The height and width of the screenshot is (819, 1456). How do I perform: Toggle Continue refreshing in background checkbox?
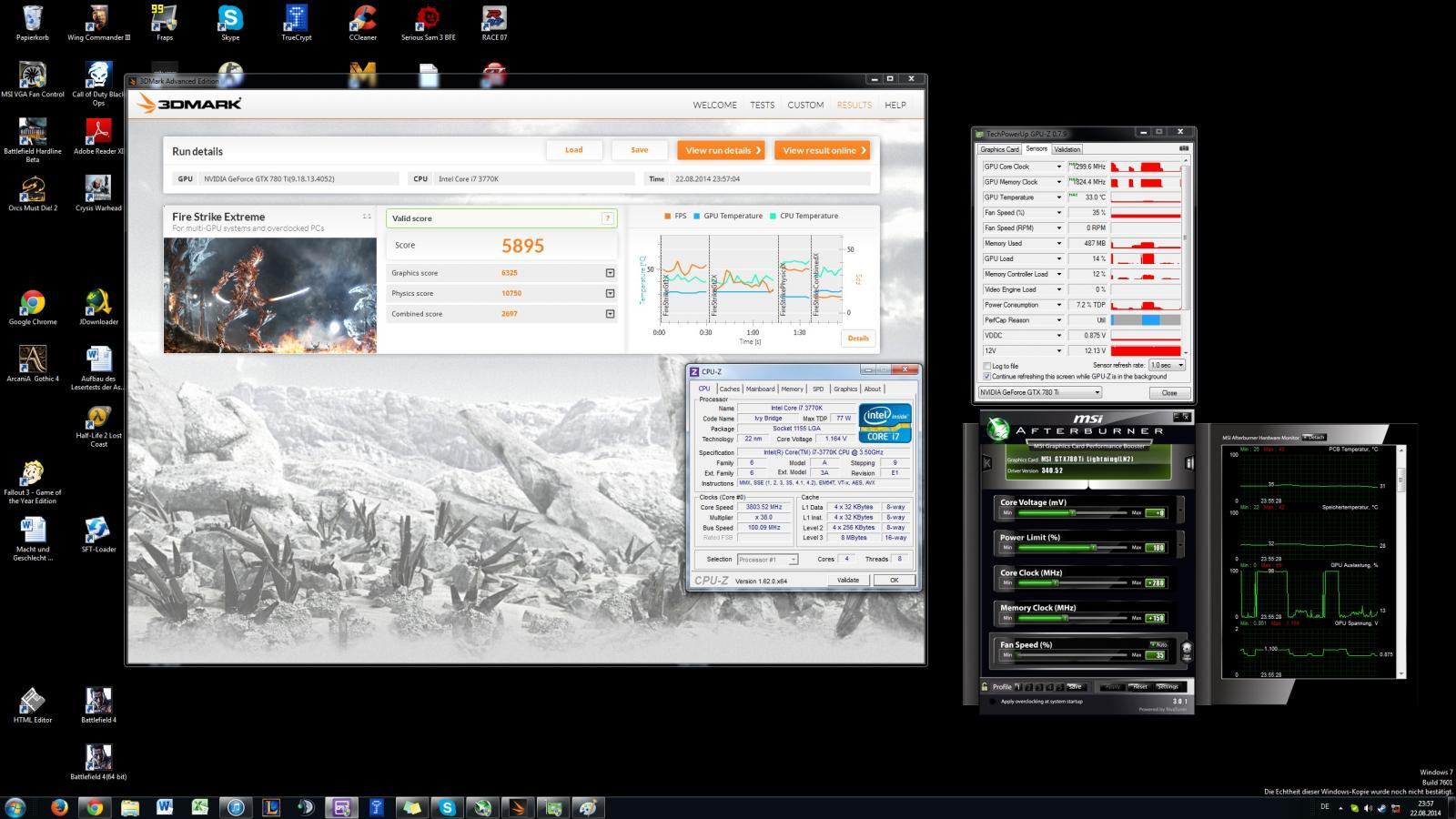[x=986, y=376]
